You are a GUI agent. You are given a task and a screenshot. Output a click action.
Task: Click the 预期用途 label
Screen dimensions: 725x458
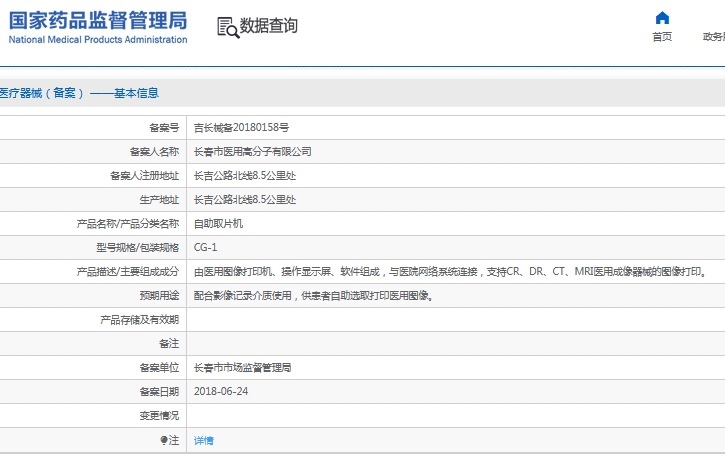(160, 296)
